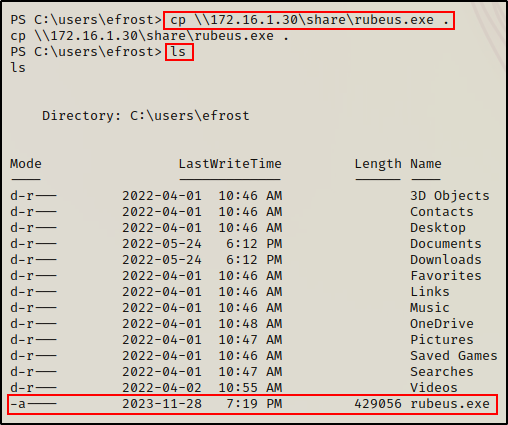Screen dimensions: 508x425
Task: Click the OneDrive folder name
Action: pos(442,324)
